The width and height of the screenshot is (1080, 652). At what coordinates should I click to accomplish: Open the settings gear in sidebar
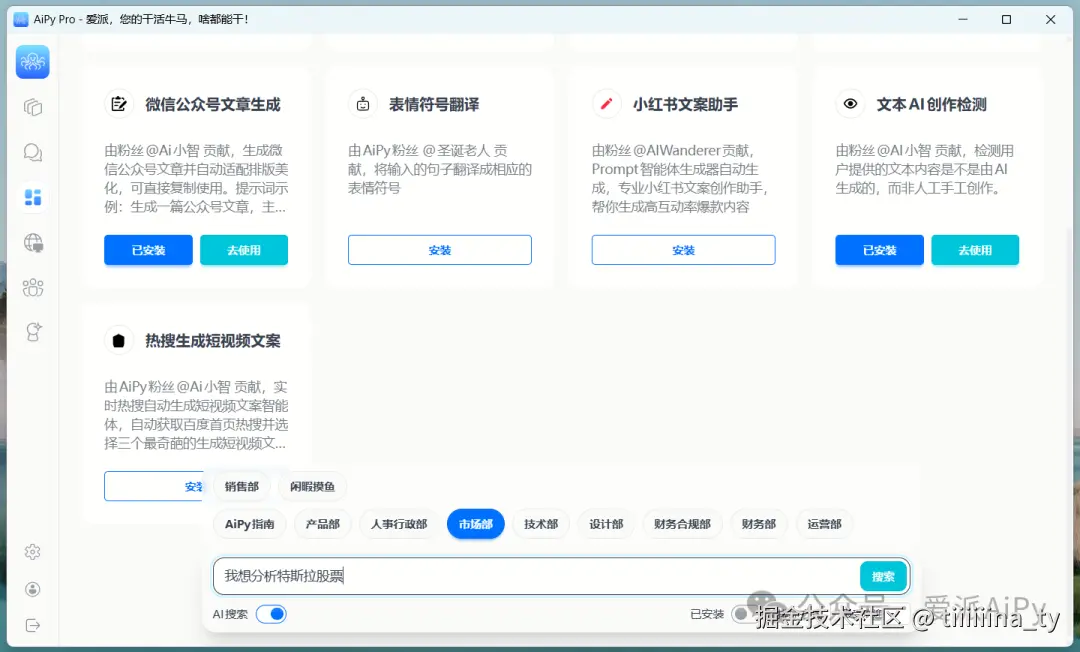(33, 551)
